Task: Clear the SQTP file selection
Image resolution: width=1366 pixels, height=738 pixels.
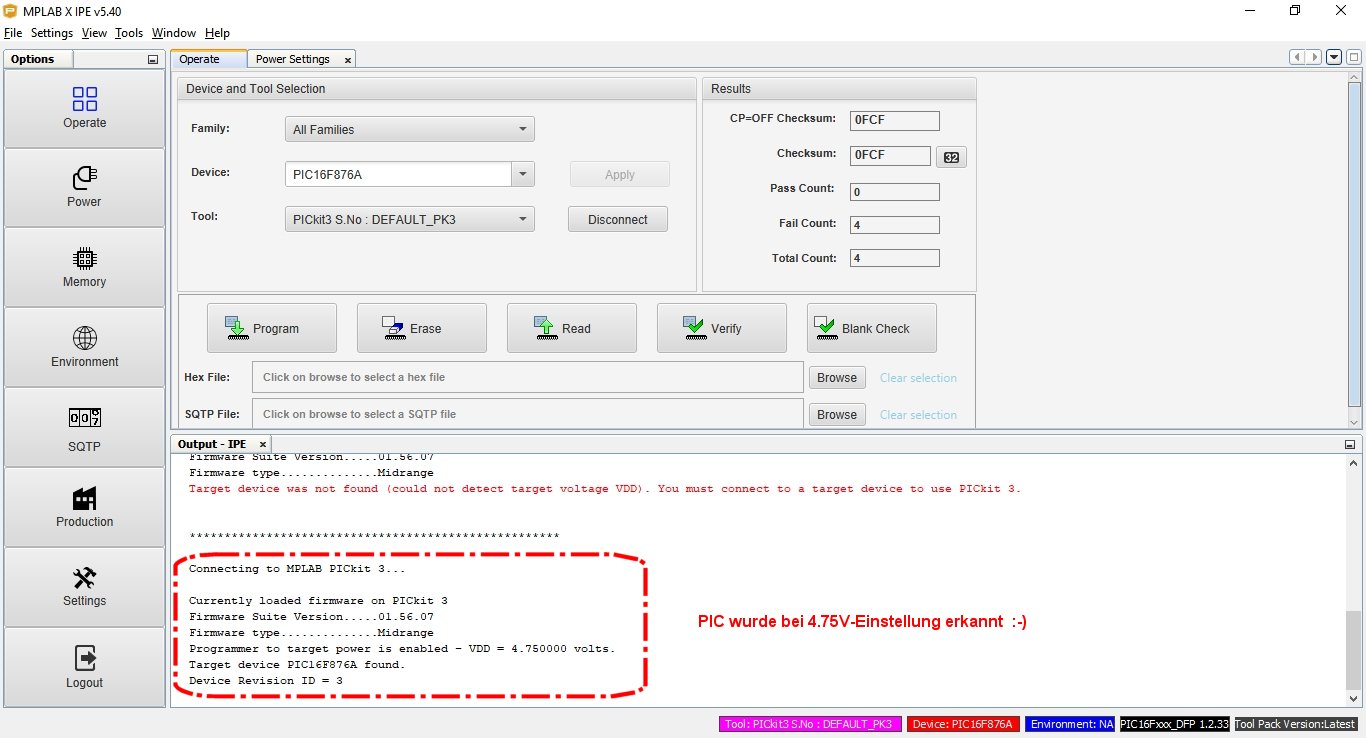Action: tap(918, 415)
